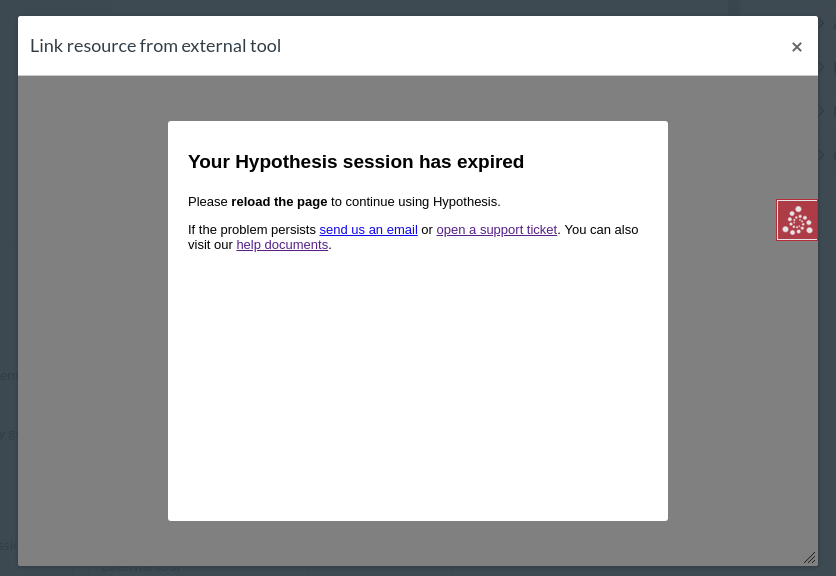836x576 pixels.
Task: Click the 'reload the page' bold text
Action: pyautogui.click(x=279, y=202)
